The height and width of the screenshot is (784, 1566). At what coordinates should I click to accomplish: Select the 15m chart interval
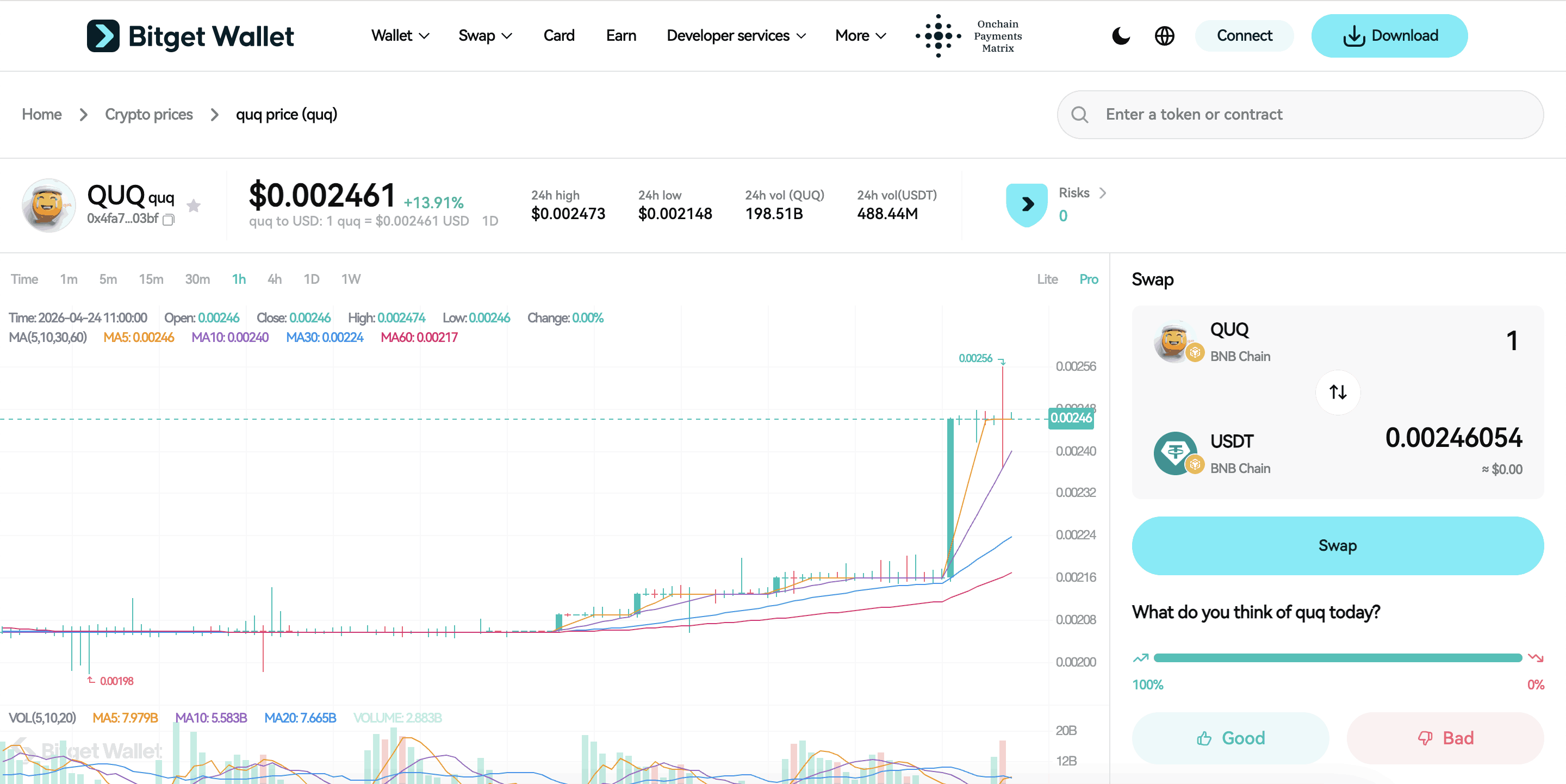coord(151,279)
